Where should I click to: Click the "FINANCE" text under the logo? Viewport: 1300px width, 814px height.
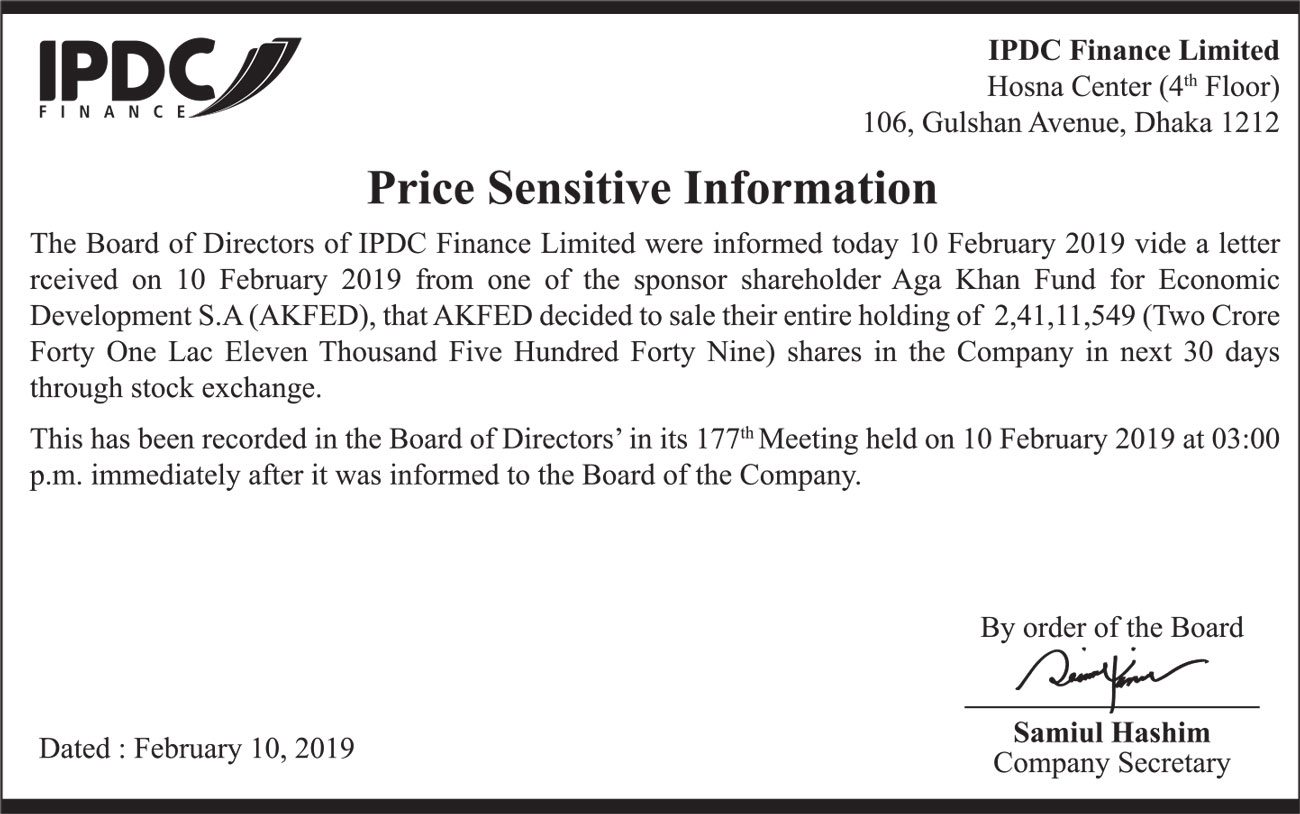click(x=112, y=111)
